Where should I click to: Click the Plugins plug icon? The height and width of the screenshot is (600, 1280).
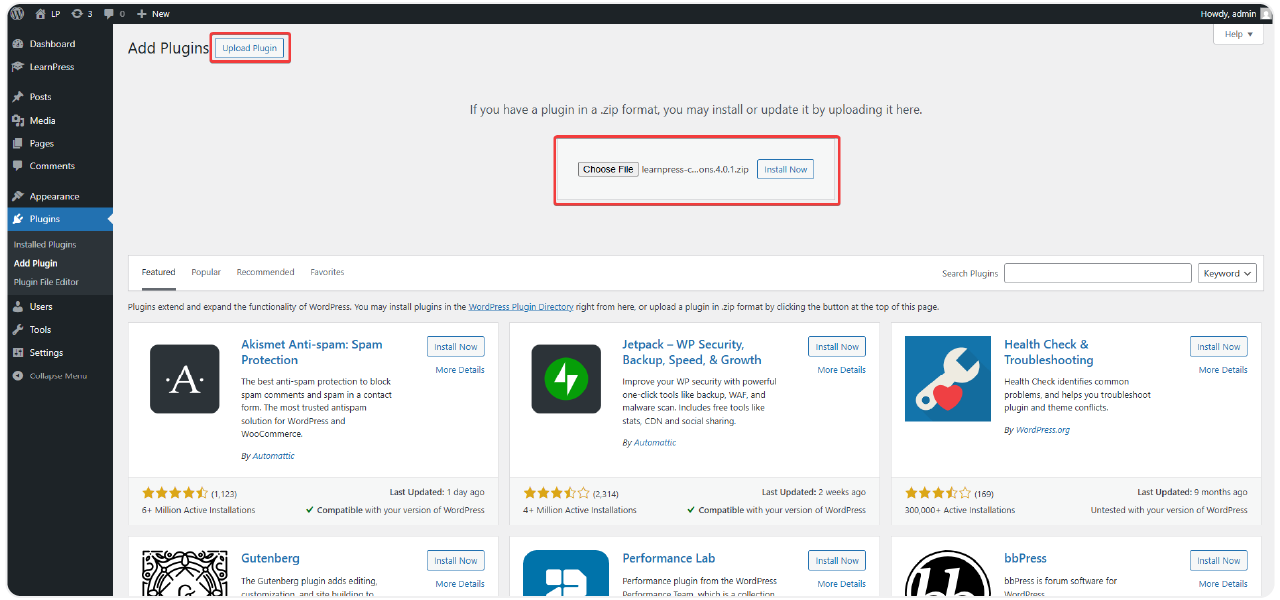[x=18, y=219]
